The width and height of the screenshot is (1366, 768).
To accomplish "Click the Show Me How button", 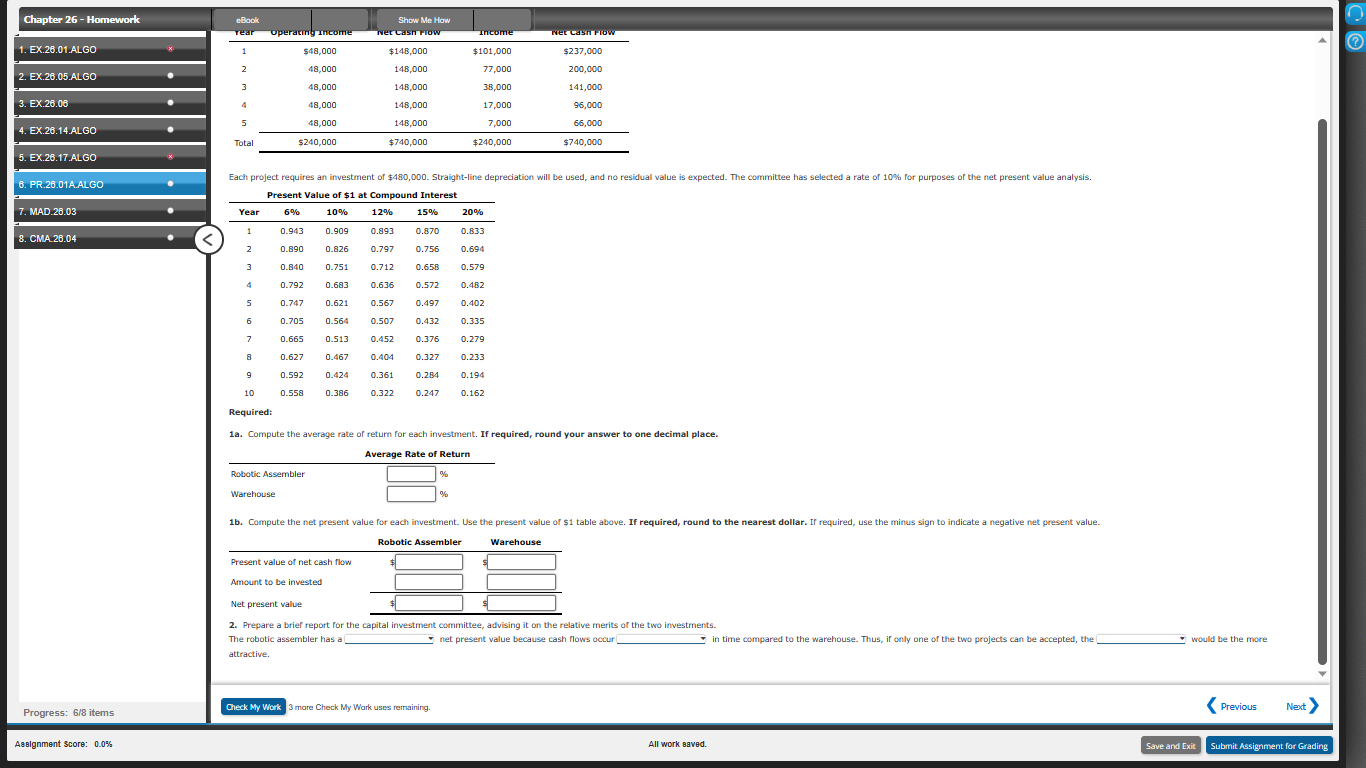I will click(424, 19).
